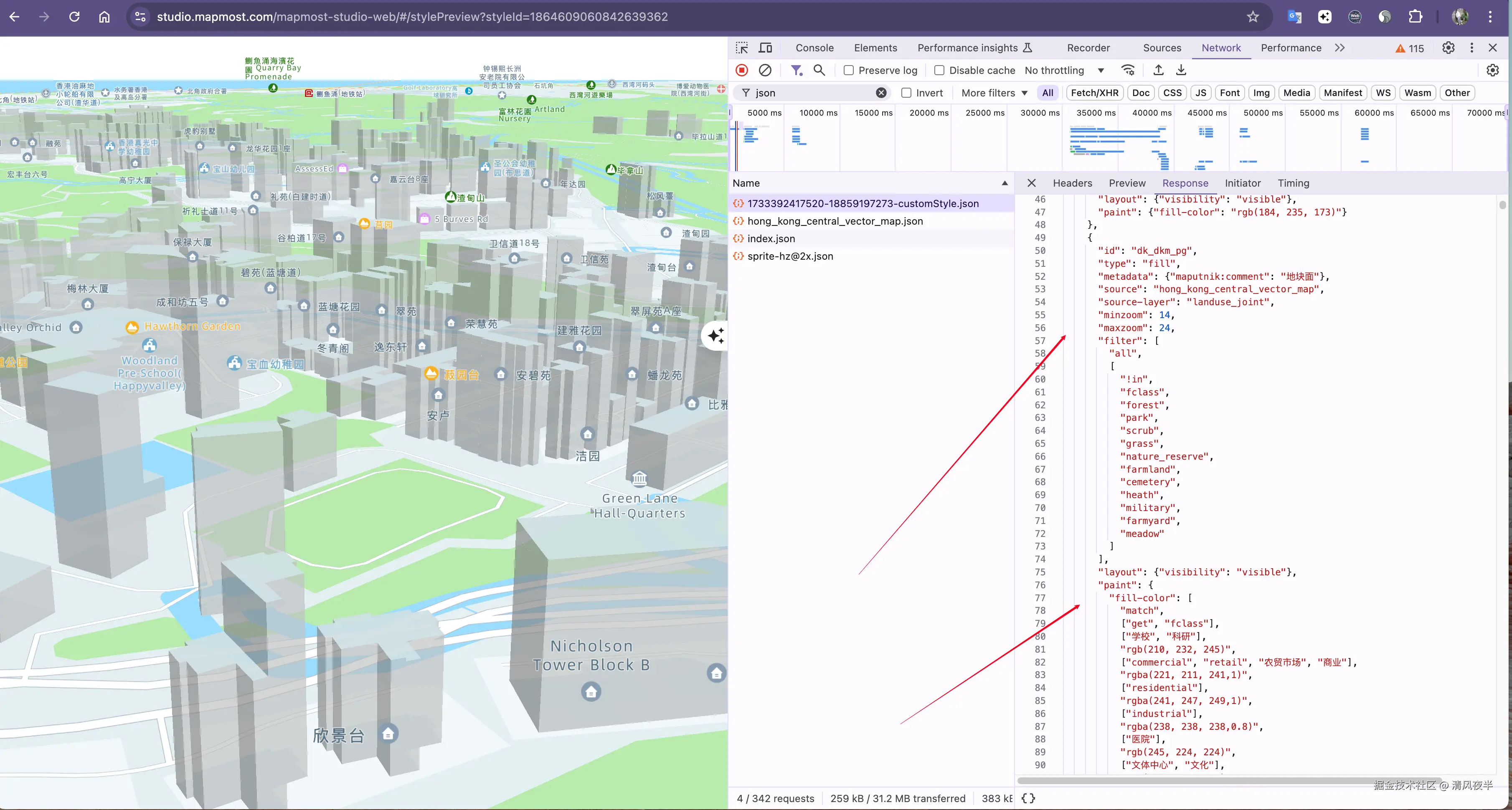Clear the network log

765,71
